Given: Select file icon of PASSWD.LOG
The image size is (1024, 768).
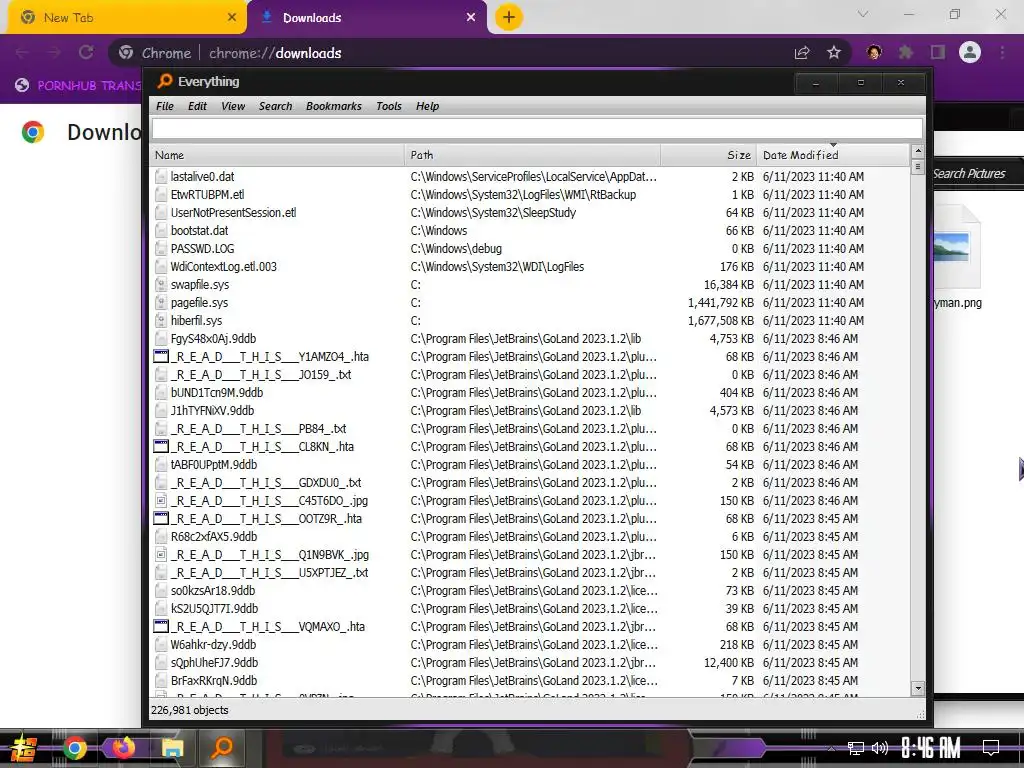Looking at the screenshot, I should (x=161, y=249).
